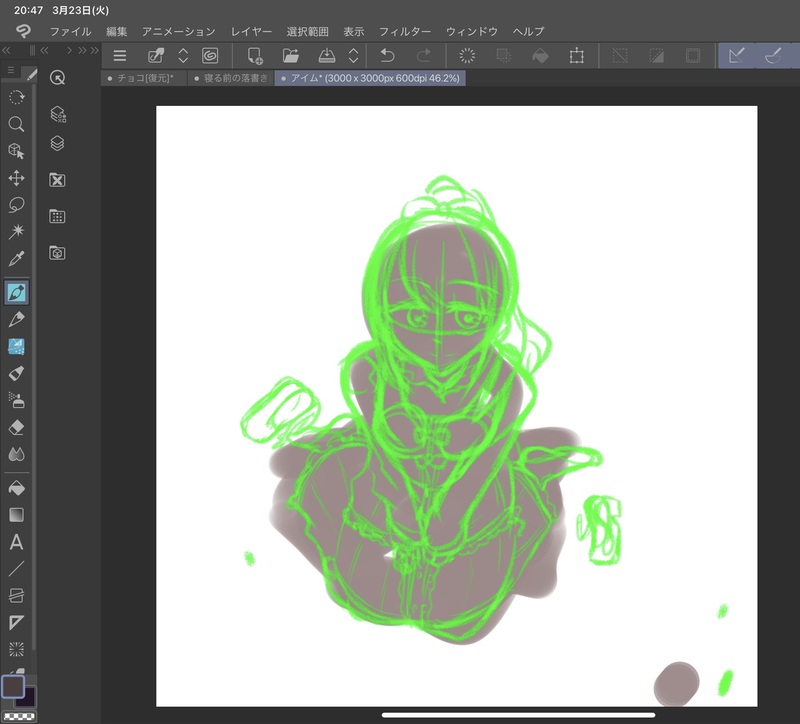The width and height of the screenshot is (800, 724).
Task: Select the Pencil tool below the pen
Action: 16,320
